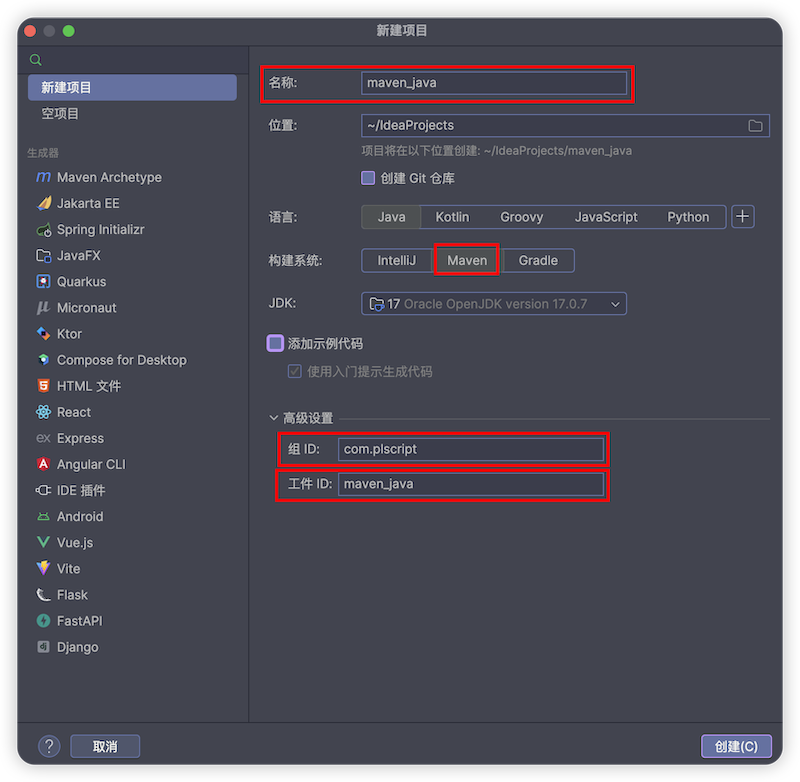
Task: Select the React atom icon
Action: click(x=43, y=412)
